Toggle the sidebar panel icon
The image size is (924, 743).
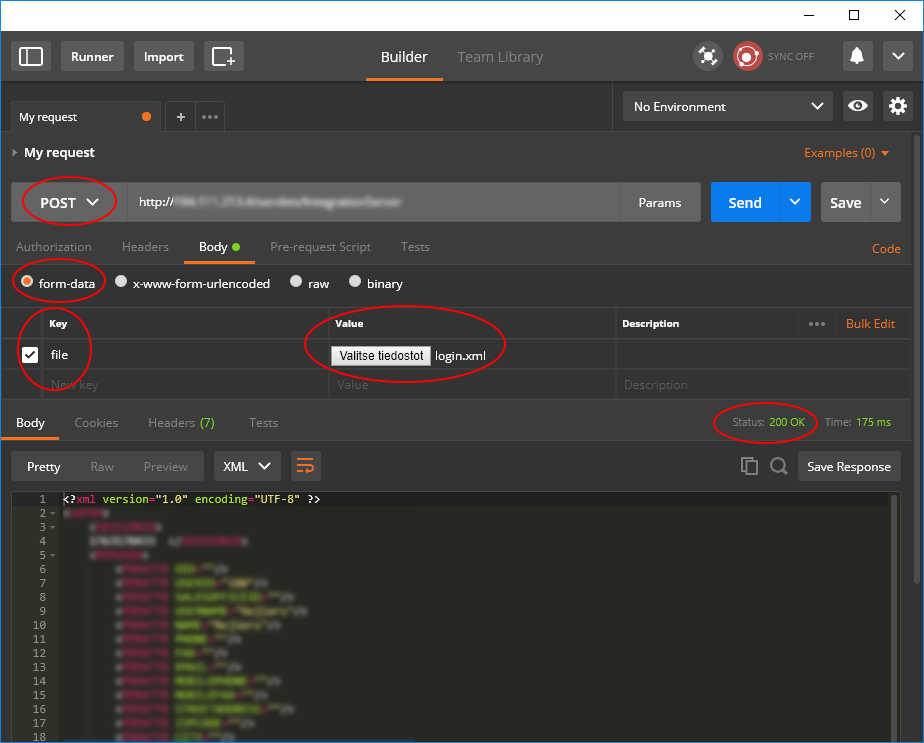[x=31, y=57]
